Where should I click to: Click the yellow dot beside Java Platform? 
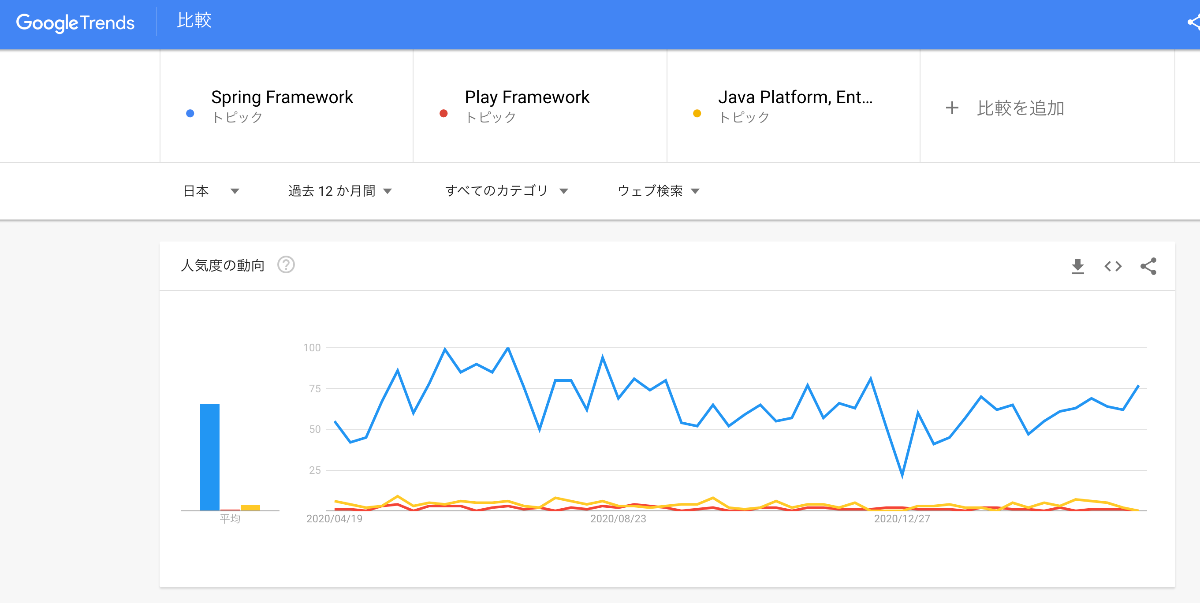698,114
